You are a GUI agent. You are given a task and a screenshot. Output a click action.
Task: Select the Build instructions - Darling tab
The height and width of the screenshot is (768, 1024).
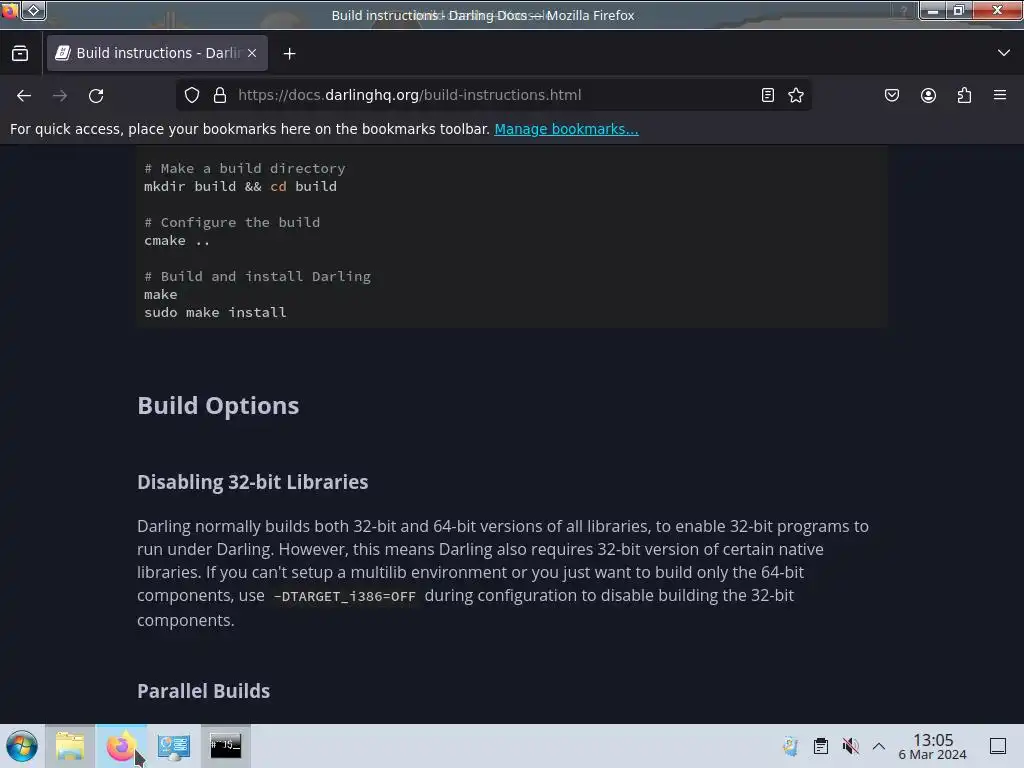point(157,53)
